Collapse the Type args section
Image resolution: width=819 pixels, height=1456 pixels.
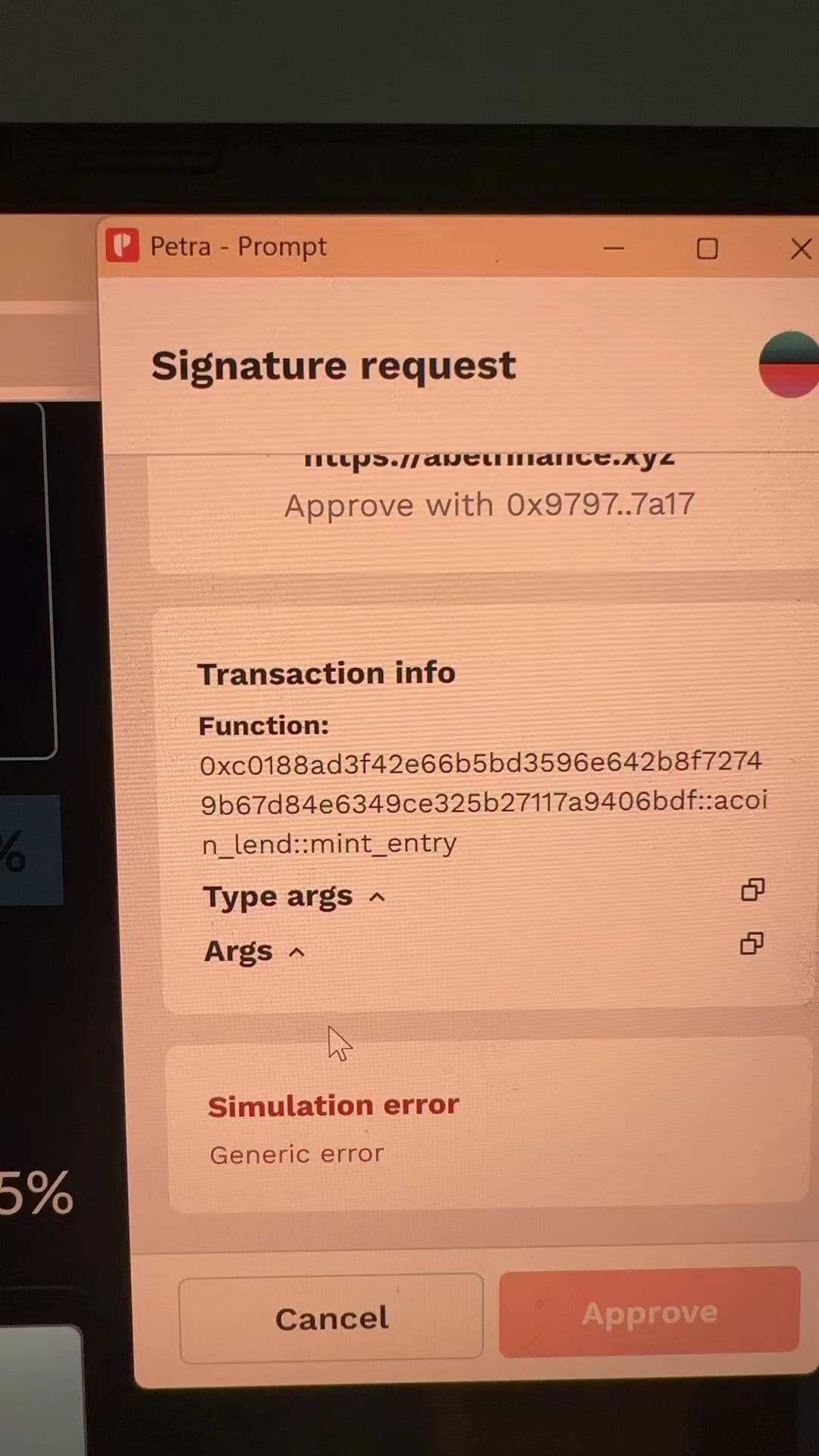[294, 897]
